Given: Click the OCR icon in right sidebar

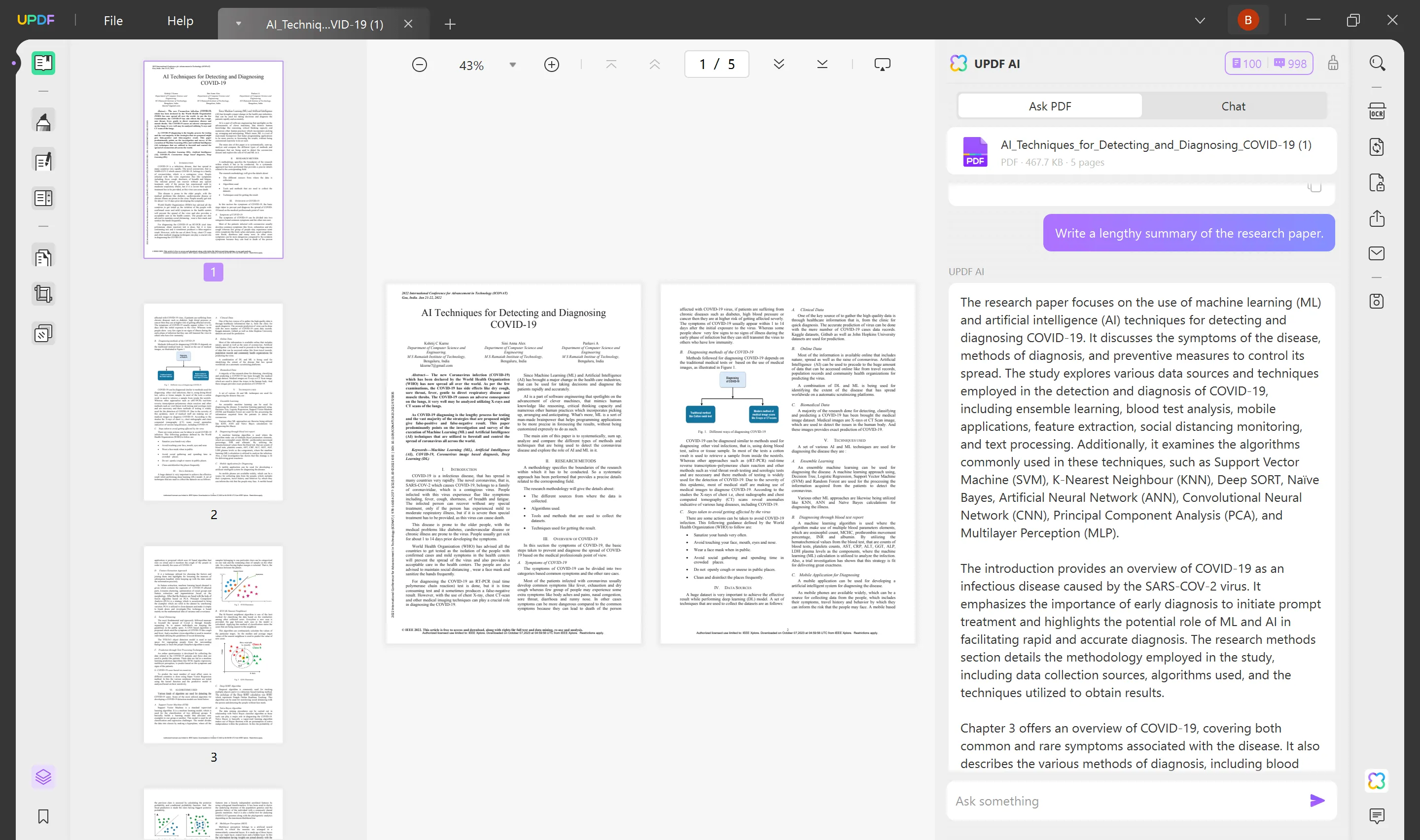Looking at the screenshot, I should tap(1377, 111).
